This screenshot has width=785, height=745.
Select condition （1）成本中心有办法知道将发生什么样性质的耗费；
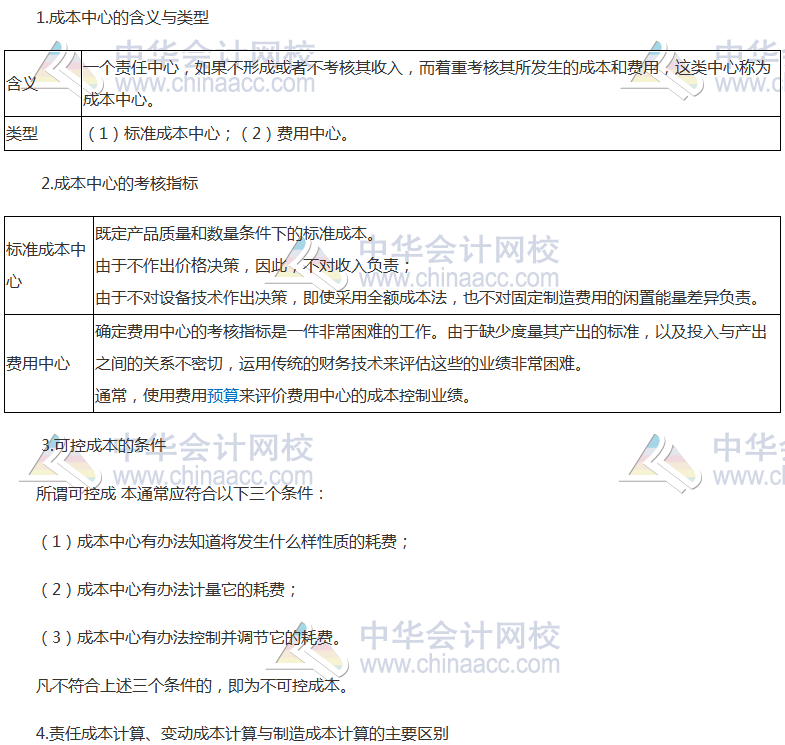pyautogui.click(x=223, y=541)
